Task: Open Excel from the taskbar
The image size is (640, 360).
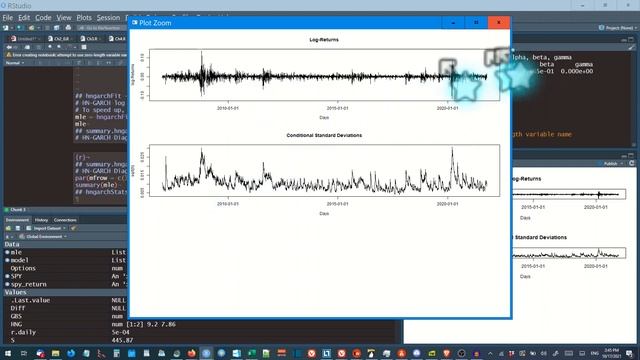Action: (x=252, y=353)
